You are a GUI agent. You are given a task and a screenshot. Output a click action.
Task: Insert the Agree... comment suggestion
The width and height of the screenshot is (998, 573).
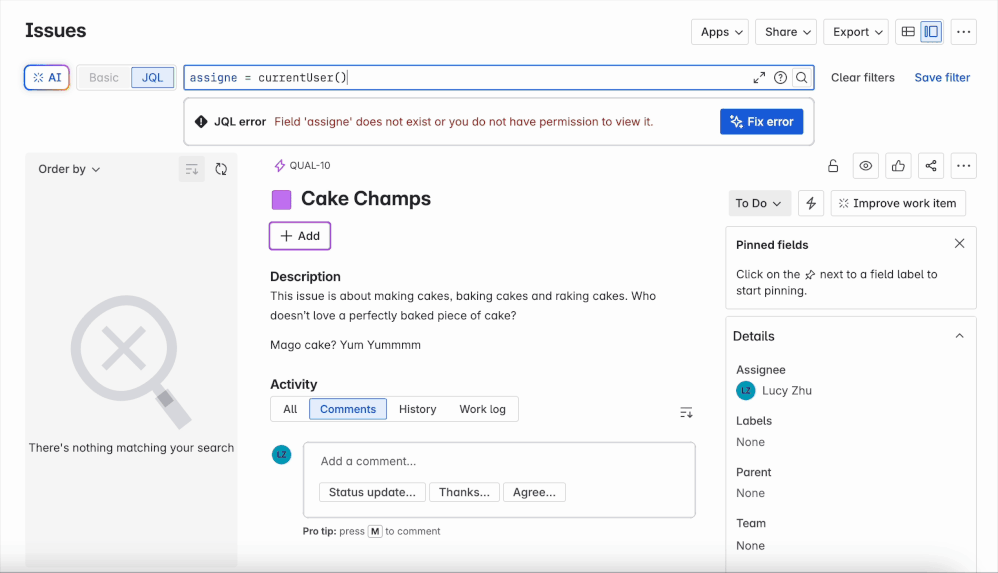tap(534, 492)
